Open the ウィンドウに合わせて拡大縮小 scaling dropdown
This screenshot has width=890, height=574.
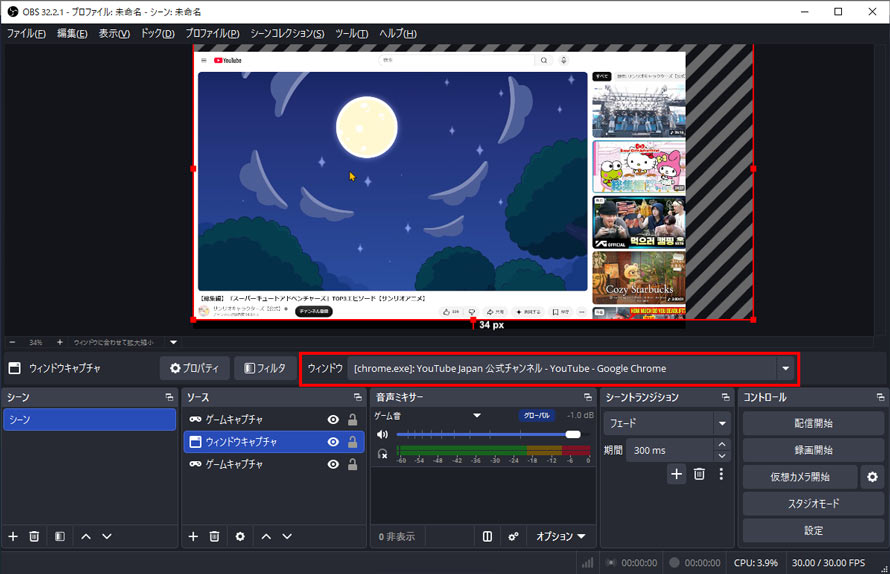tap(174, 342)
